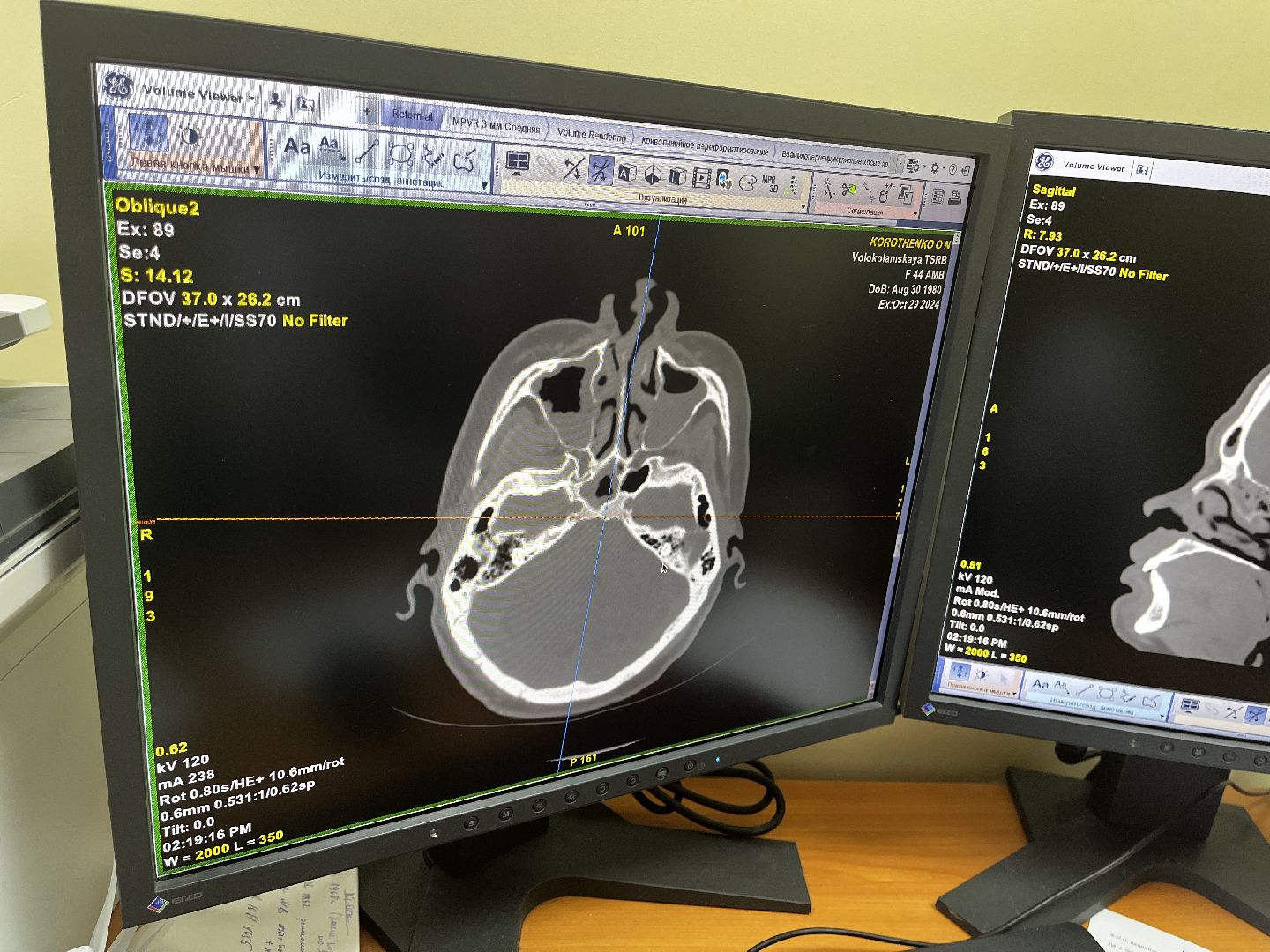Open the Volume Viewer dropdown menu

[x=251, y=97]
